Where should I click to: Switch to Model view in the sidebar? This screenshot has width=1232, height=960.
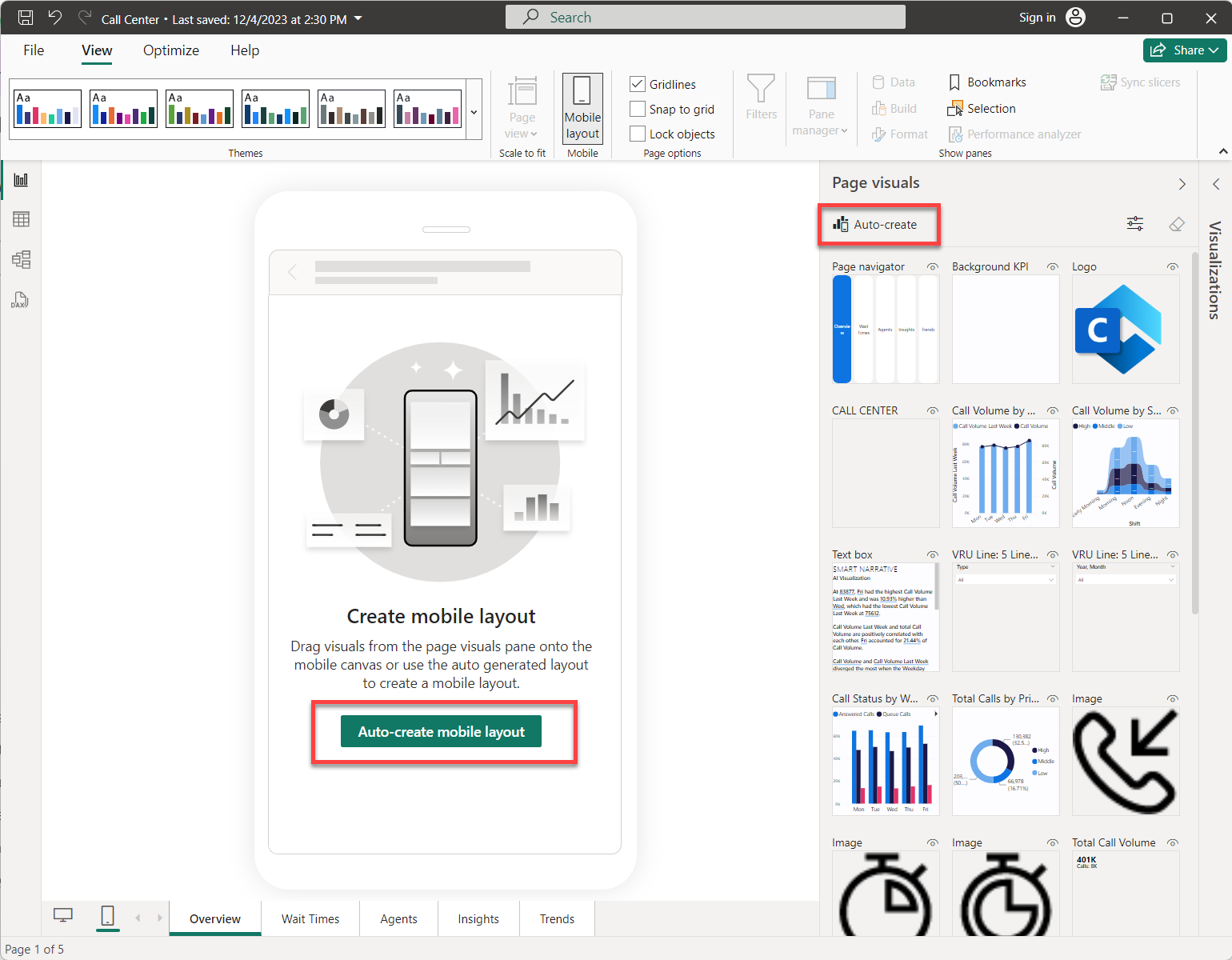click(x=20, y=259)
